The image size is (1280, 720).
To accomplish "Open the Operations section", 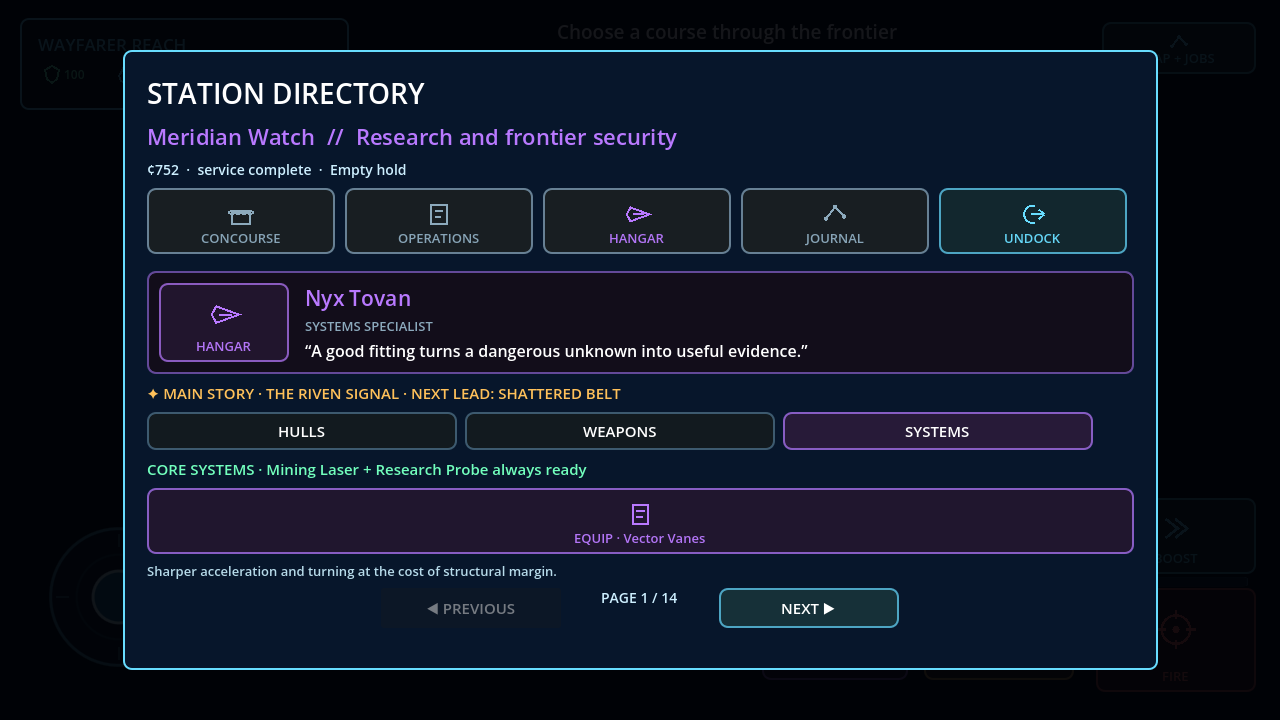I will pos(439,221).
